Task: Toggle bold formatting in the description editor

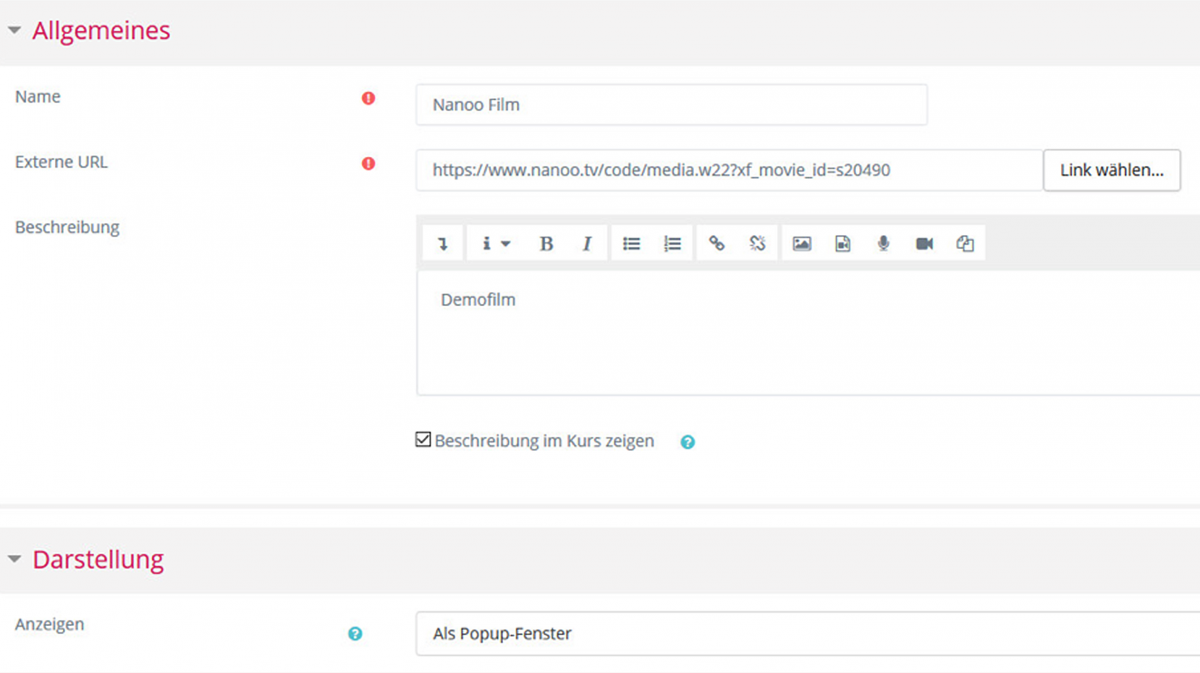Action: click(546, 243)
